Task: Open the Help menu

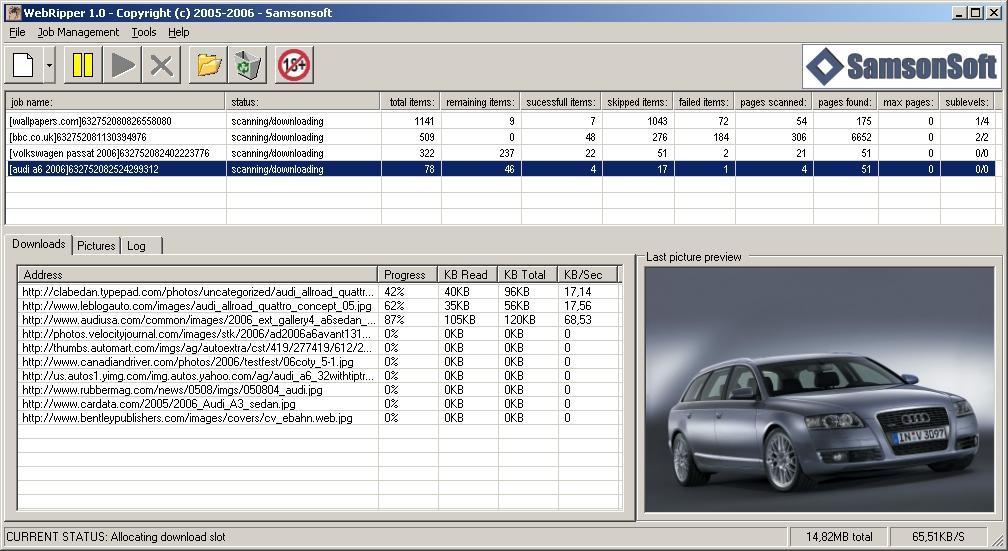Action: coord(179,32)
